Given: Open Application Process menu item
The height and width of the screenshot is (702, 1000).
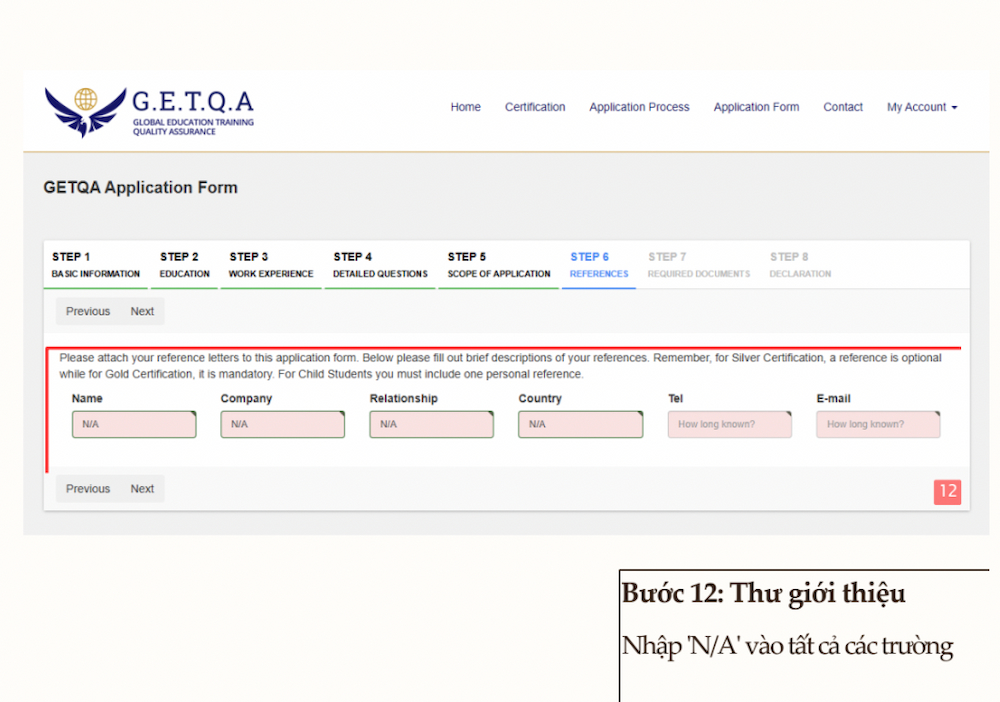Looking at the screenshot, I should tap(639, 107).
